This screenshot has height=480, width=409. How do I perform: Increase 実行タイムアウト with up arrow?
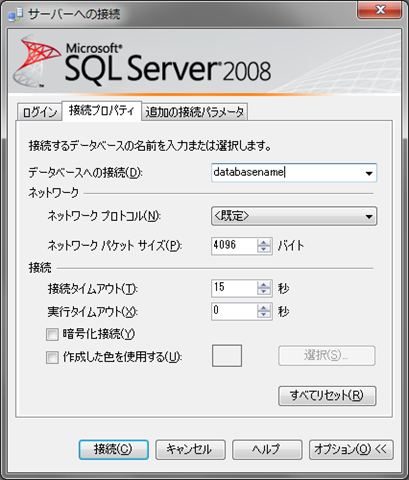point(264,308)
